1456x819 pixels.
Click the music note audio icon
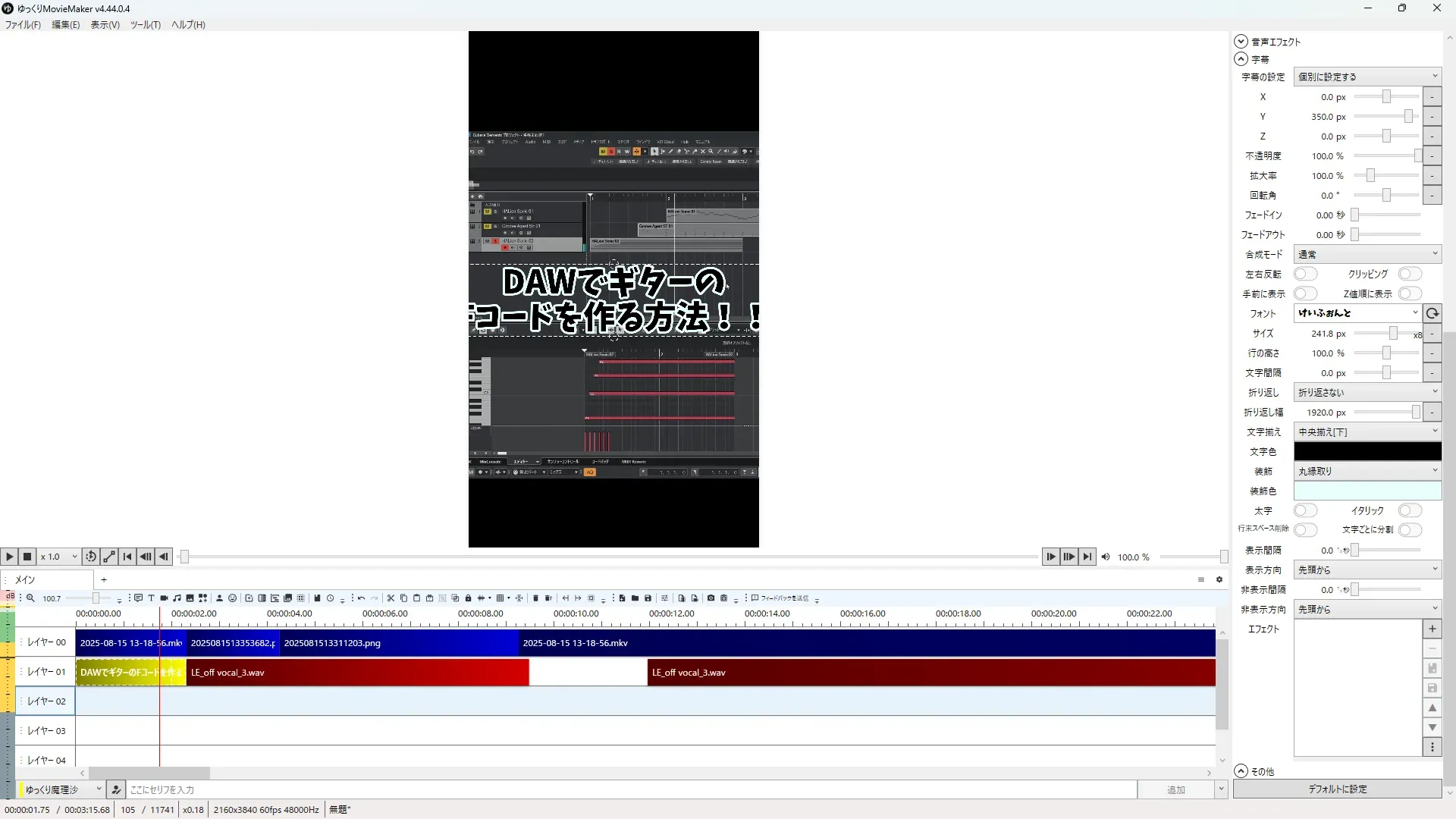(x=177, y=598)
